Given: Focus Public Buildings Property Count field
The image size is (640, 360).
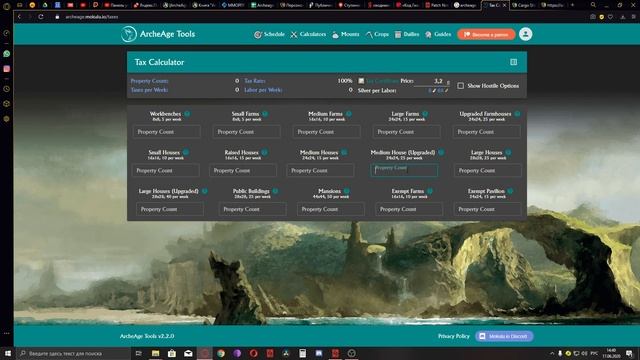Looking at the screenshot, I should [x=252, y=209].
